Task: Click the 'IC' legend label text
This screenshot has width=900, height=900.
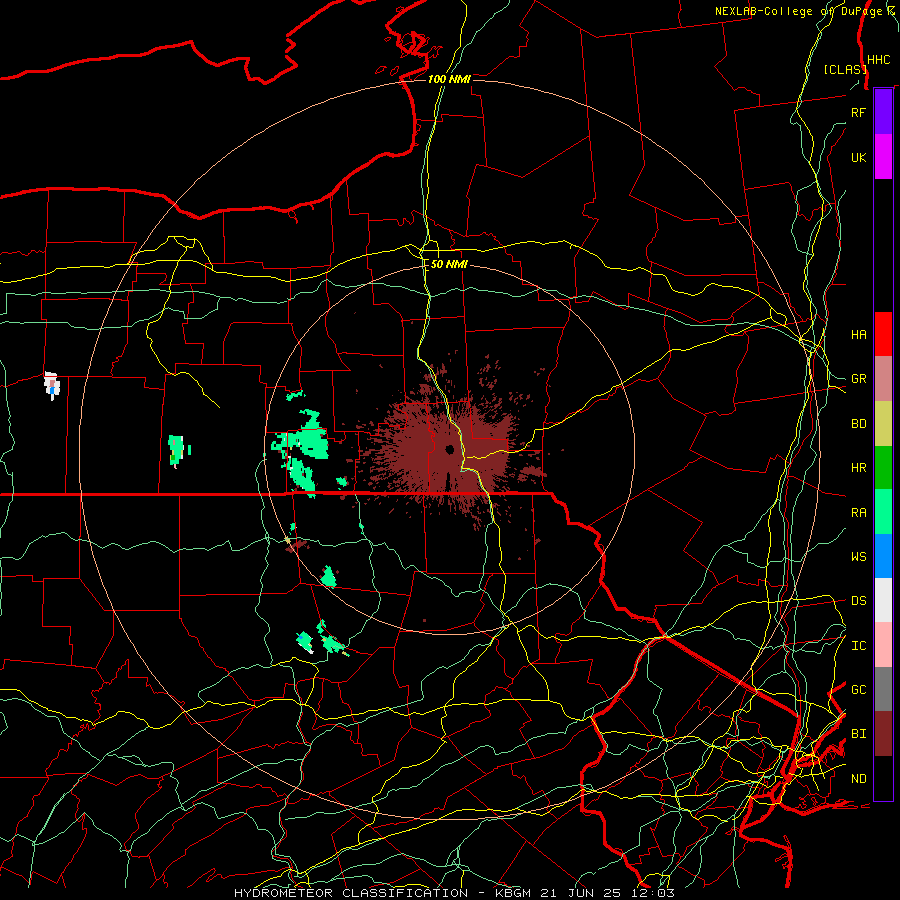Action: [858, 646]
